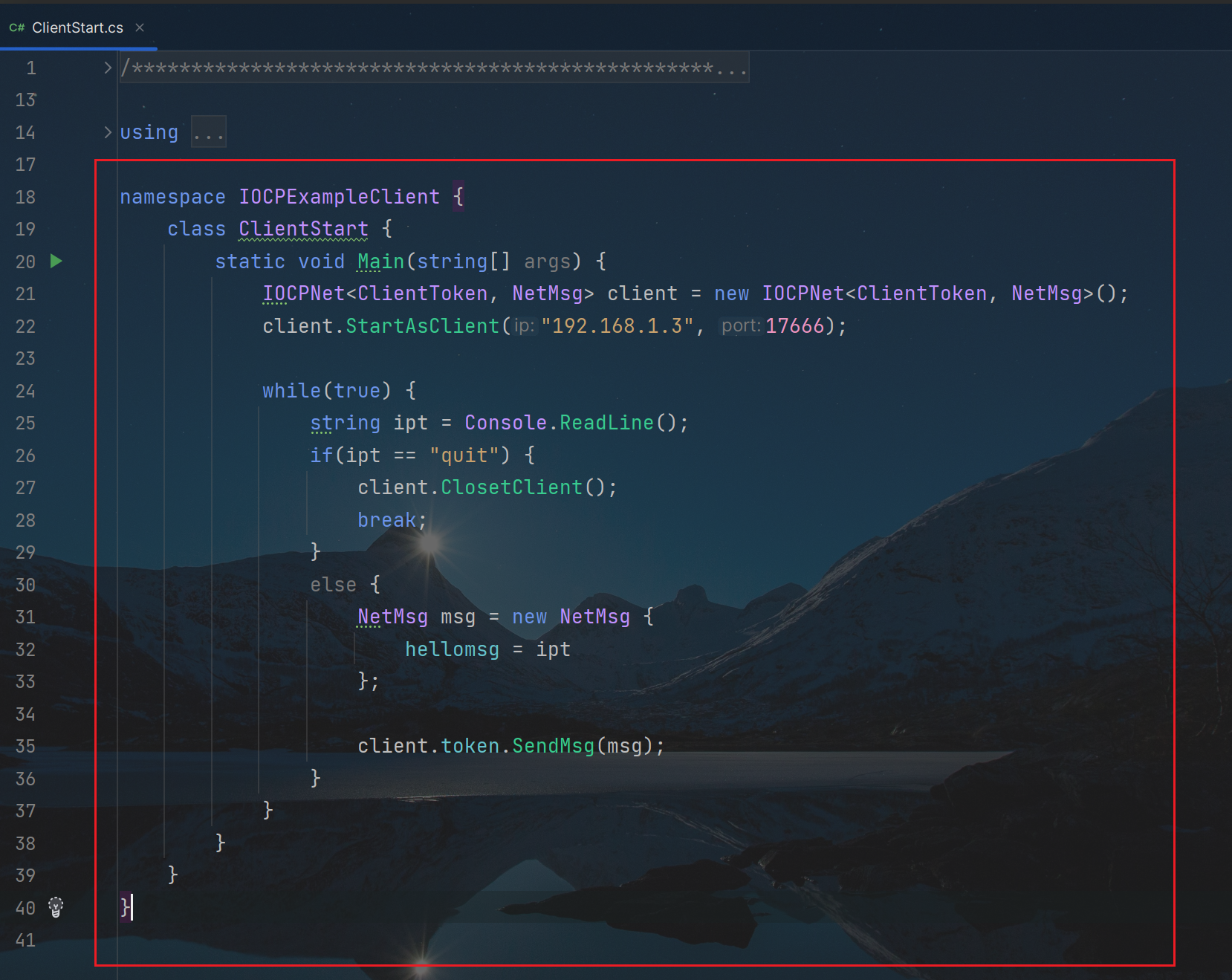Screen dimensions: 1232x980
Task: Click the port value 17666
Action: click(x=795, y=326)
